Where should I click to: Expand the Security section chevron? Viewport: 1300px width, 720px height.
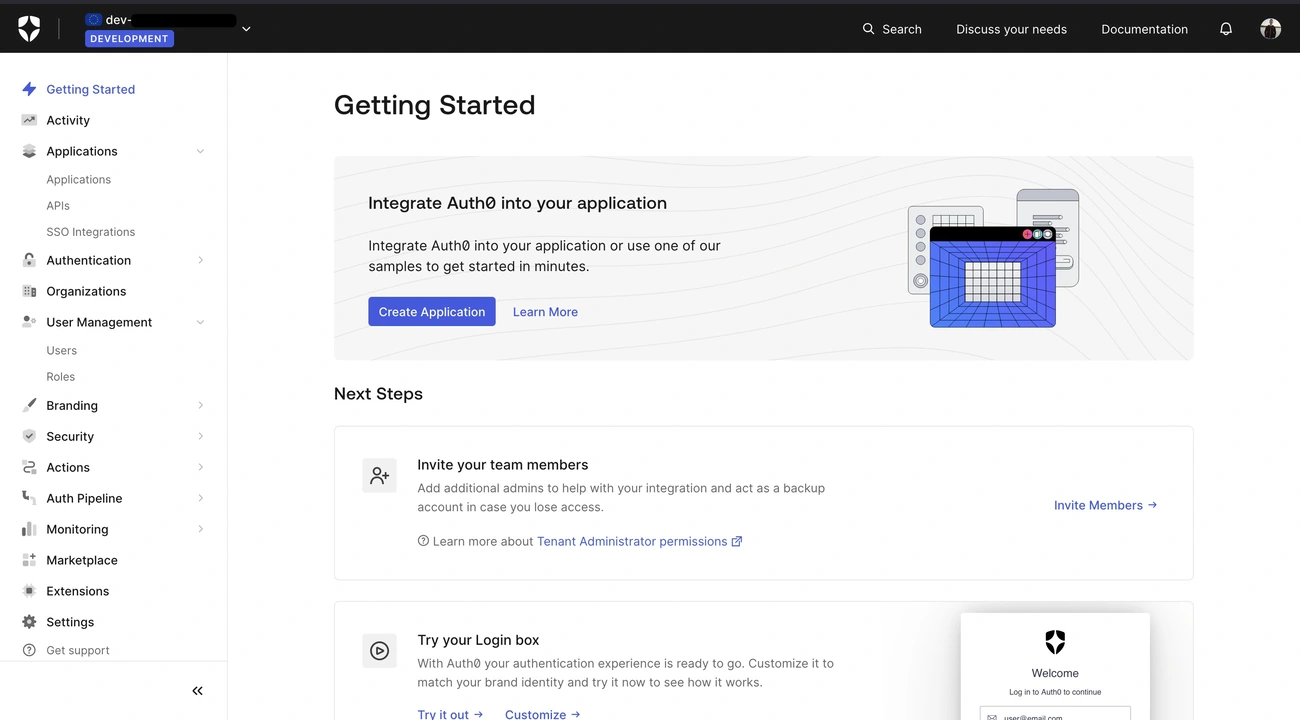click(200, 436)
